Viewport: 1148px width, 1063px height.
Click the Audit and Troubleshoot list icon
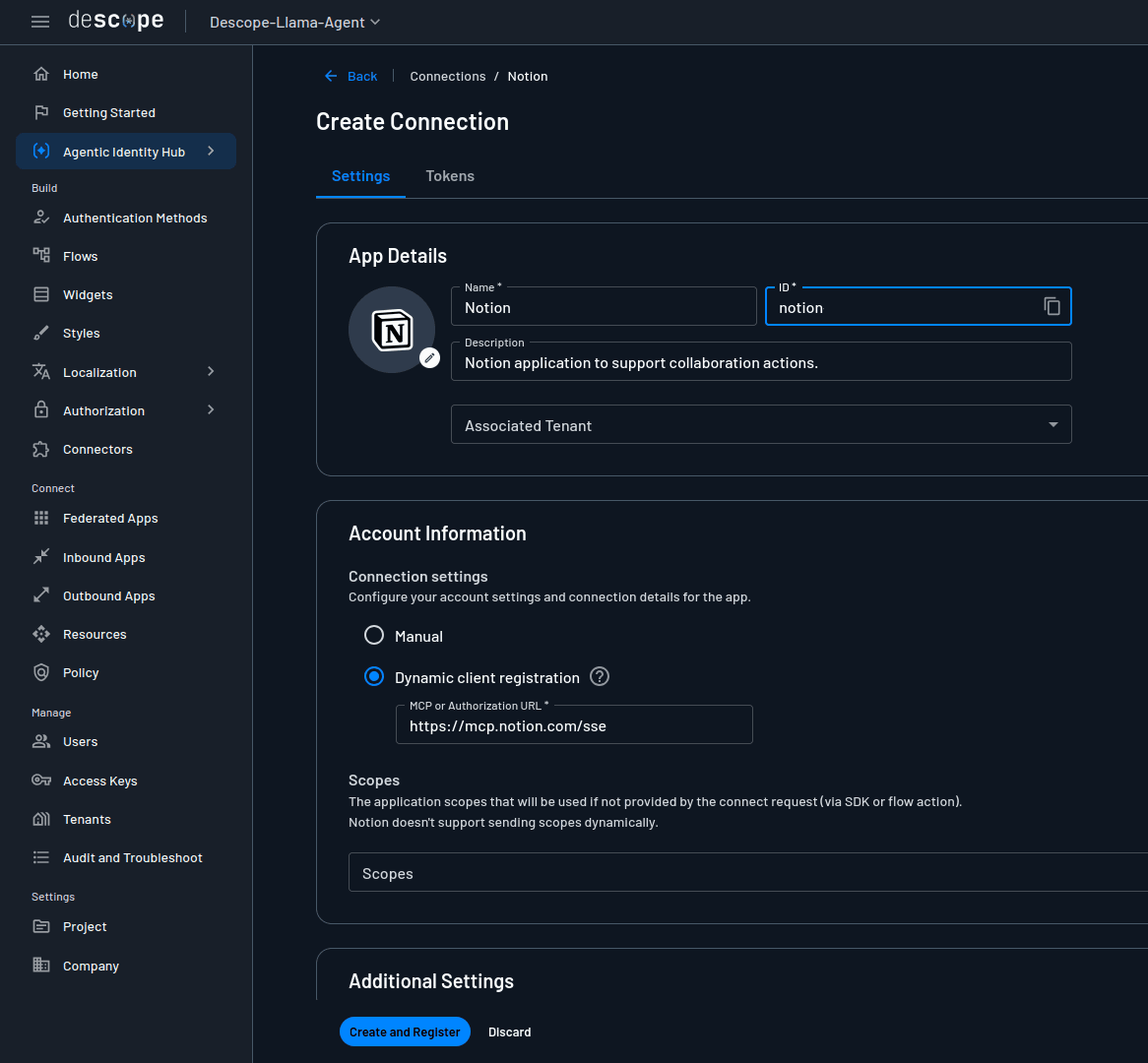click(x=41, y=857)
